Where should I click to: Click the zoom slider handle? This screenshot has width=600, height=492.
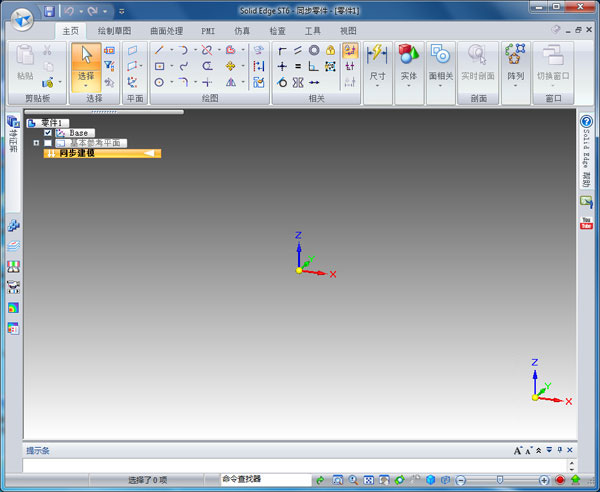tap(499, 480)
